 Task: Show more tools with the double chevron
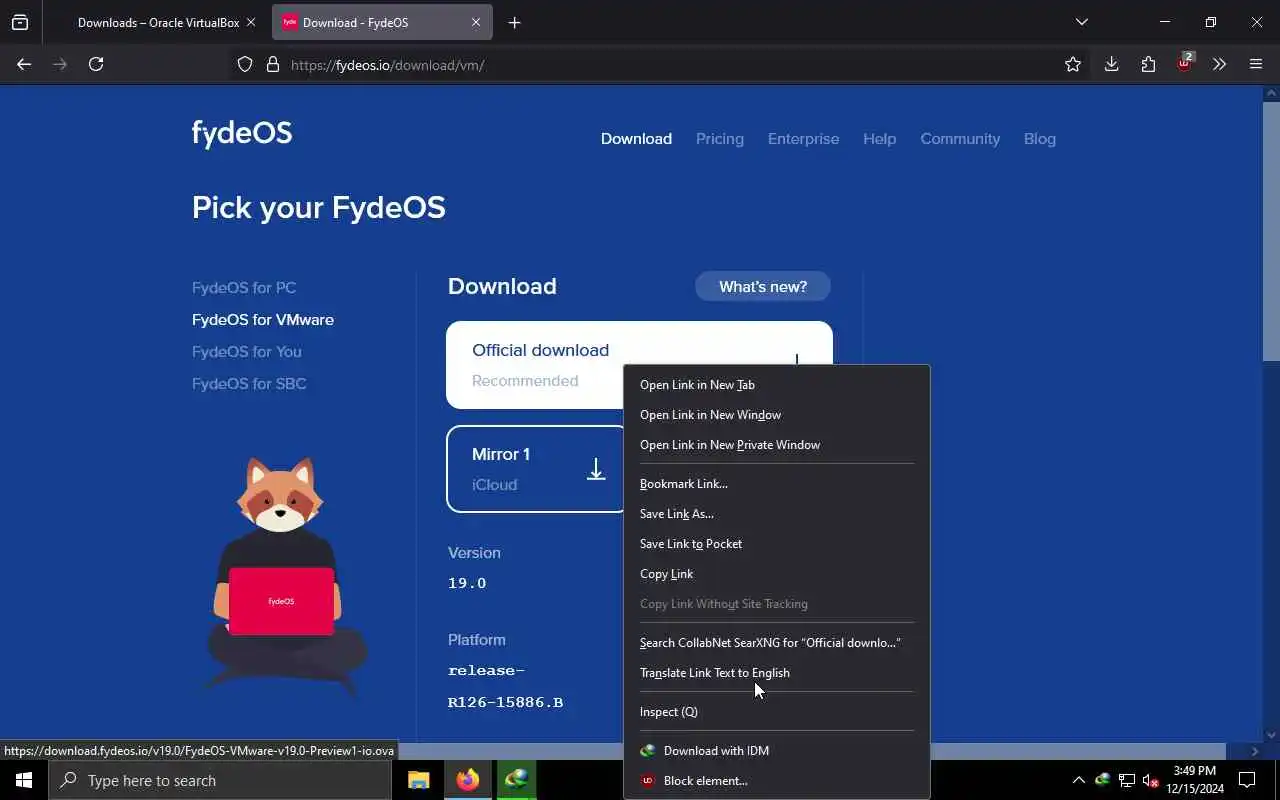(1219, 64)
